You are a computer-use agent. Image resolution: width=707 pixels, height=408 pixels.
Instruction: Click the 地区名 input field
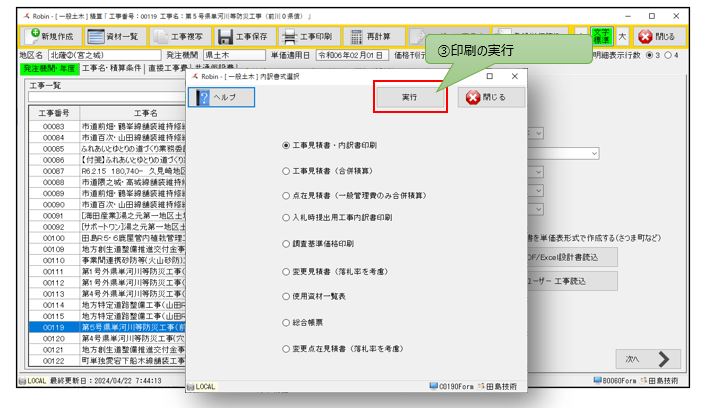(104, 55)
